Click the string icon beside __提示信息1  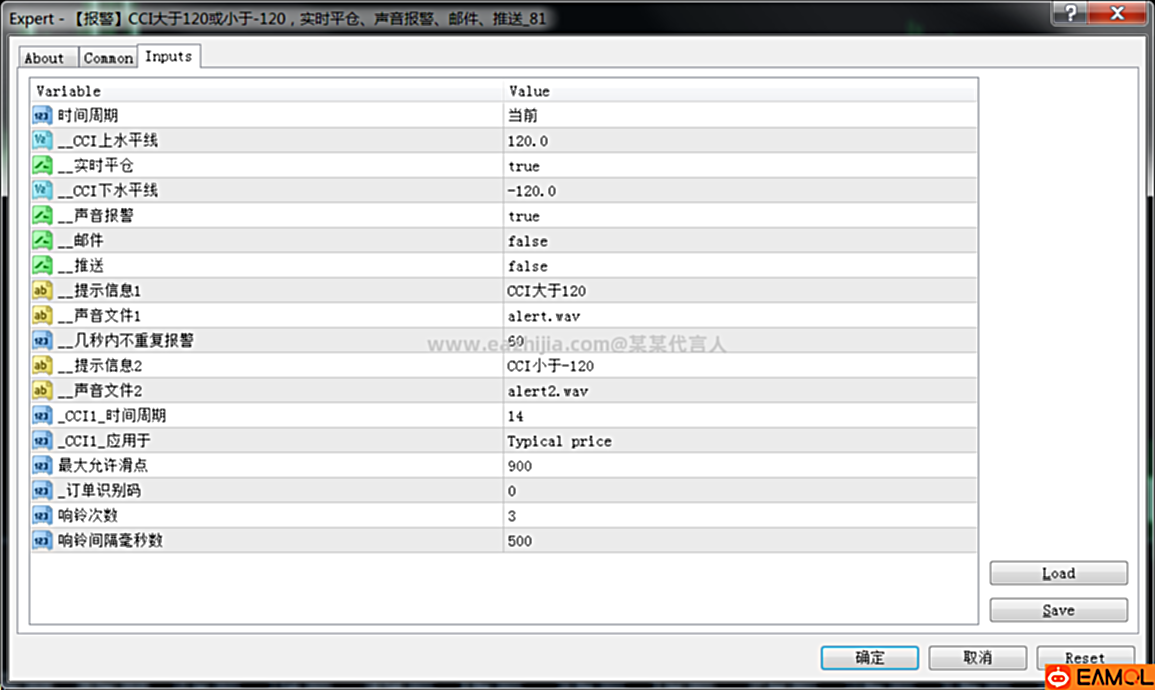pyautogui.click(x=42, y=291)
